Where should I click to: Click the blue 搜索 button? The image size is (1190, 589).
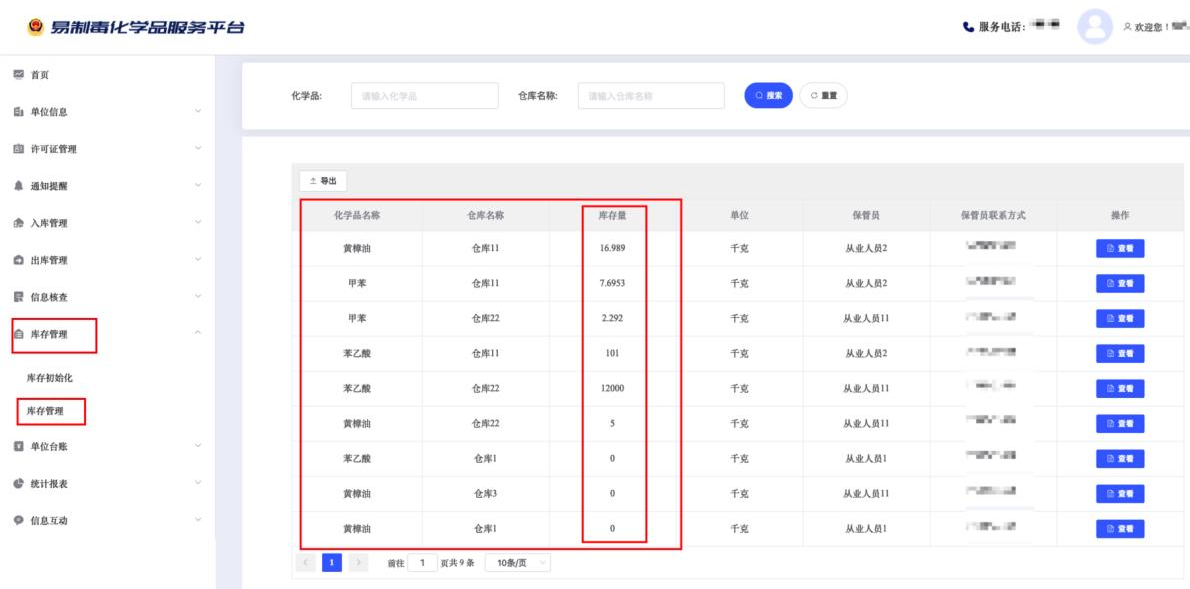click(x=768, y=95)
